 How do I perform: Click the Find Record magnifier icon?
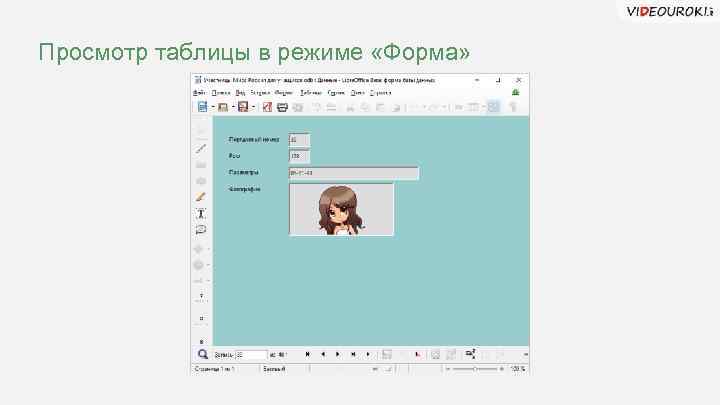coord(202,354)
